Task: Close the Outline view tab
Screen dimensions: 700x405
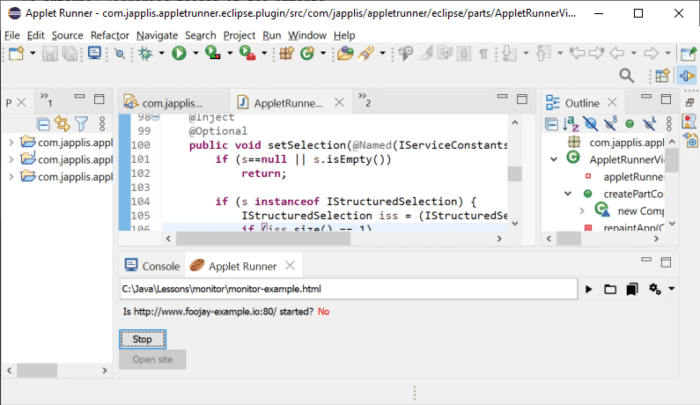Action: point(612,103)
